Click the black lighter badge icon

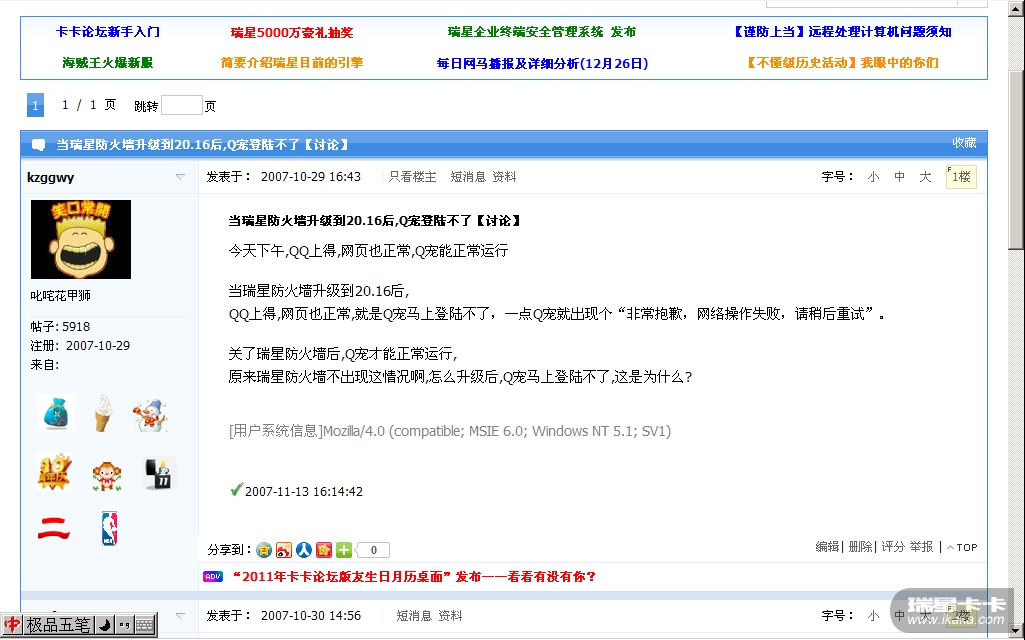159,473
